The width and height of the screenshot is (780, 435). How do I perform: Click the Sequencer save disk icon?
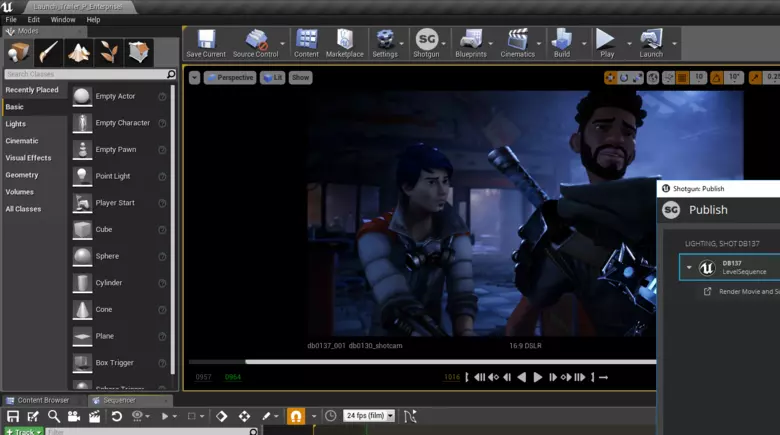pos(12,416)
